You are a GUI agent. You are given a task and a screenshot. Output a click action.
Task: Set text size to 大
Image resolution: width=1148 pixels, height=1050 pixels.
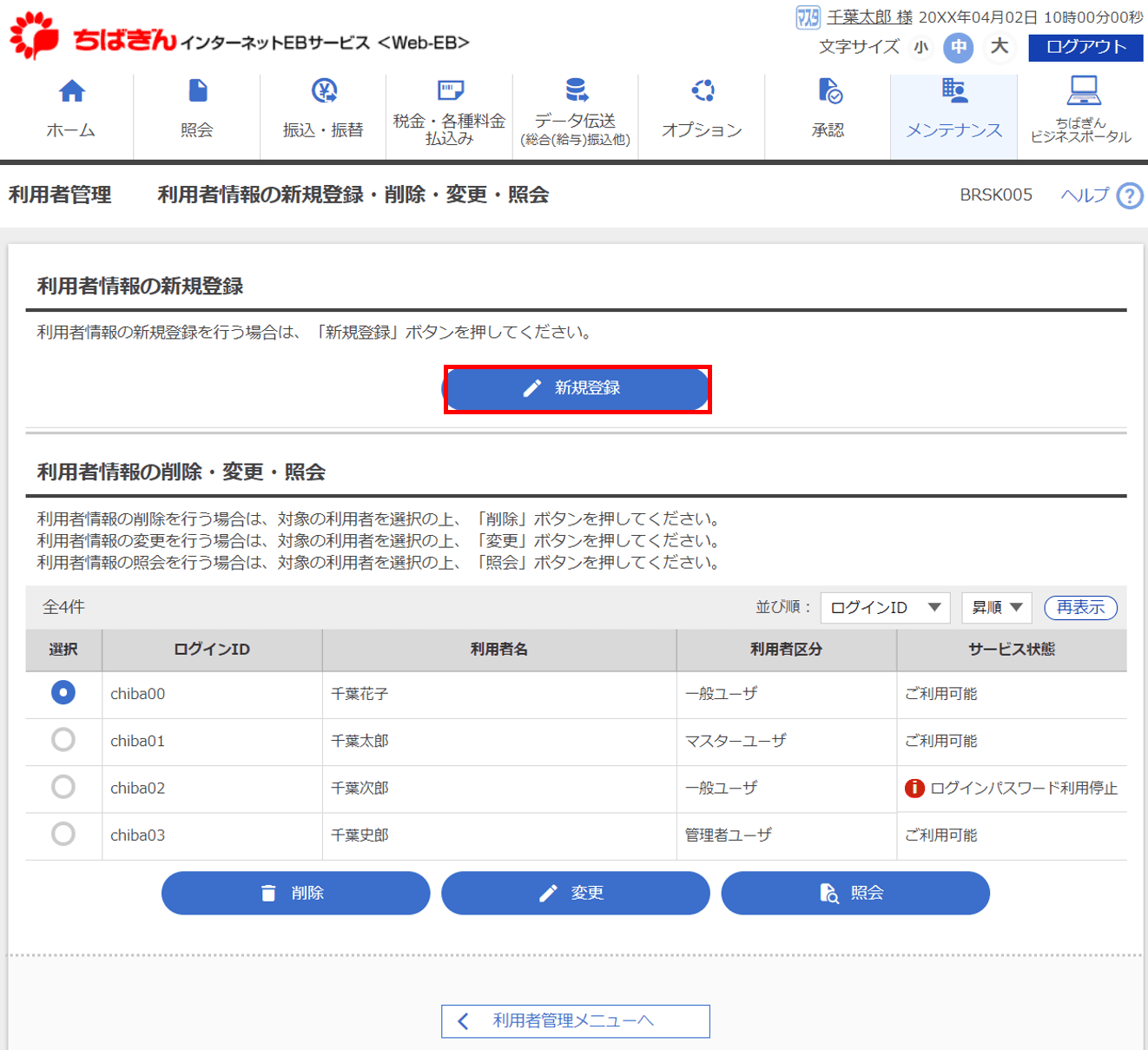[1000, 47]
